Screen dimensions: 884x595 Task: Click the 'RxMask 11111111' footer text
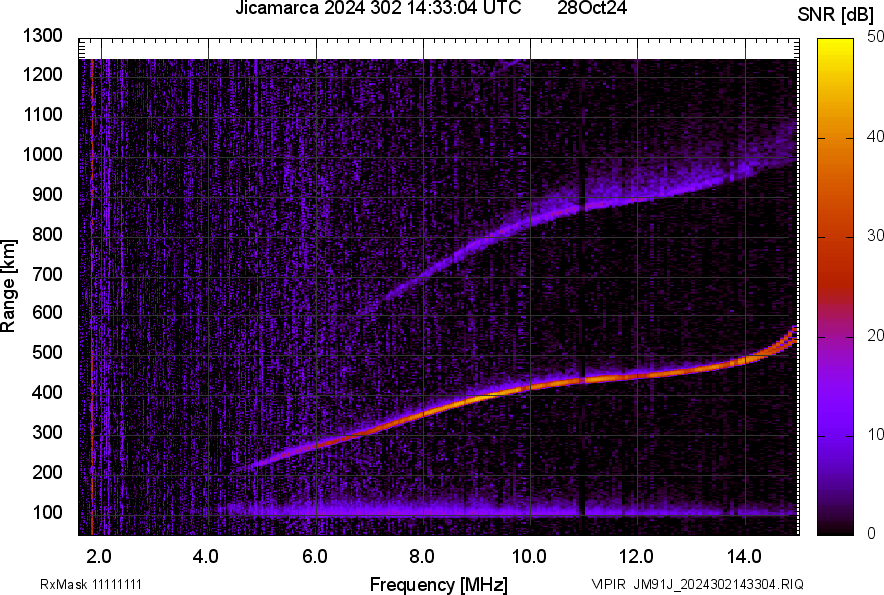(91, 584)
